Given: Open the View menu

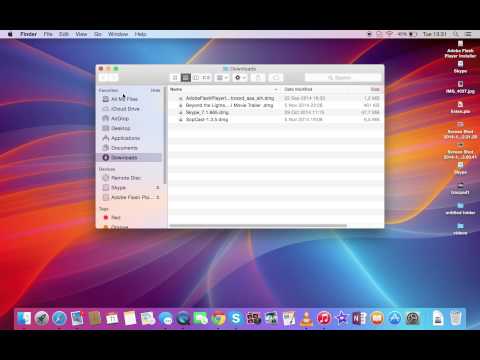Looking at the screenshot, I should (x=81, y=34).
